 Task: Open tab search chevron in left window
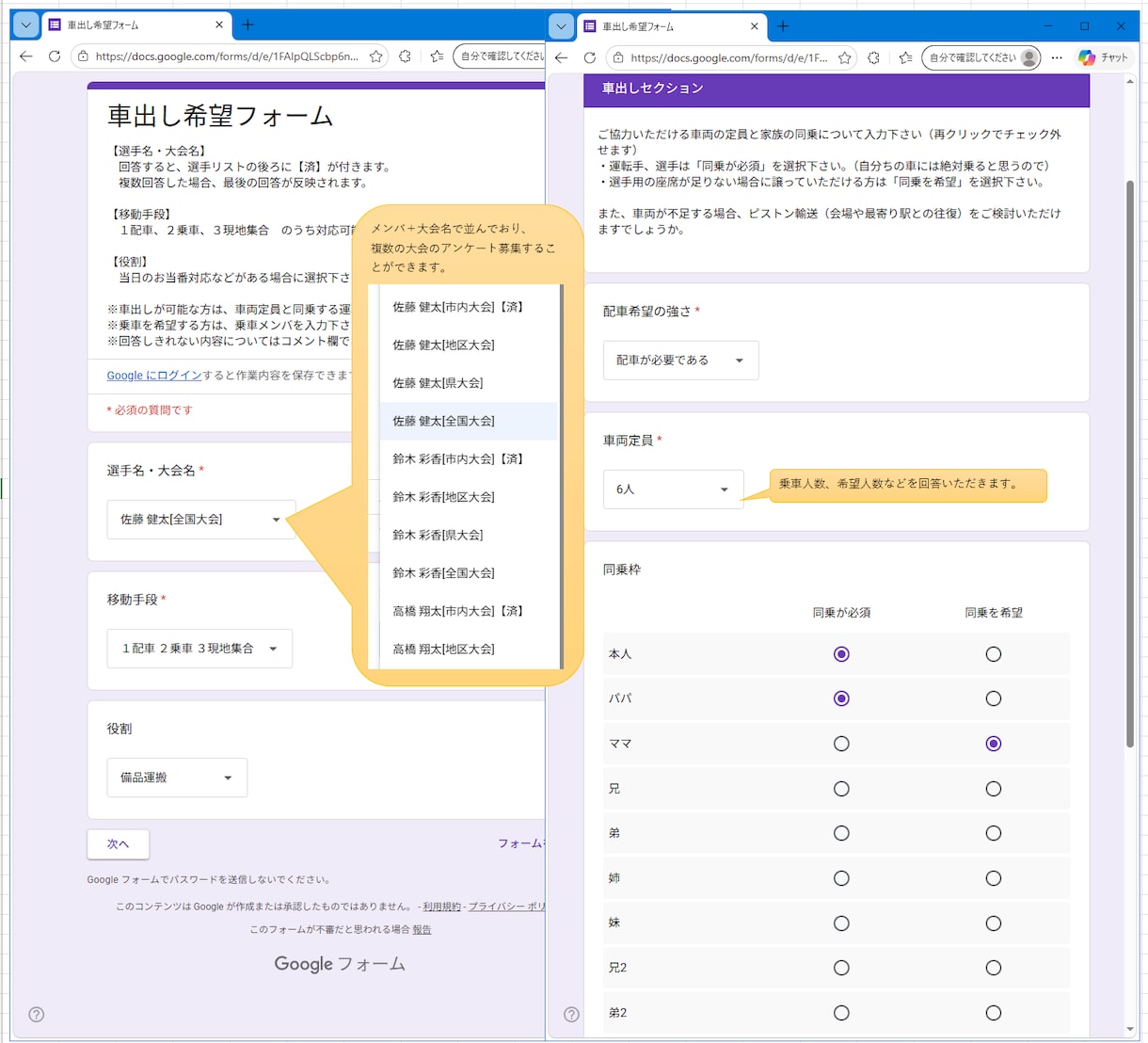(x=26, y=25)
